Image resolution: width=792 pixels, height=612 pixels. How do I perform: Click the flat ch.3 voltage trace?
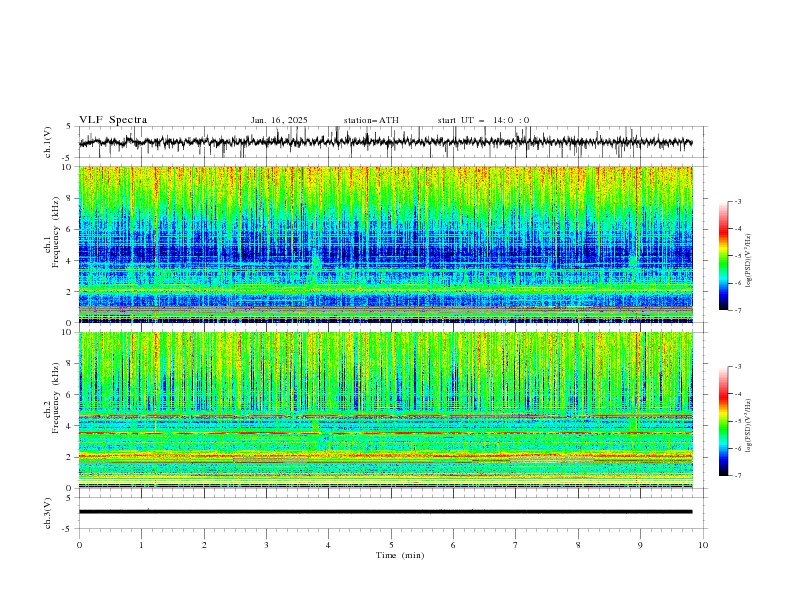click(385, 512)
